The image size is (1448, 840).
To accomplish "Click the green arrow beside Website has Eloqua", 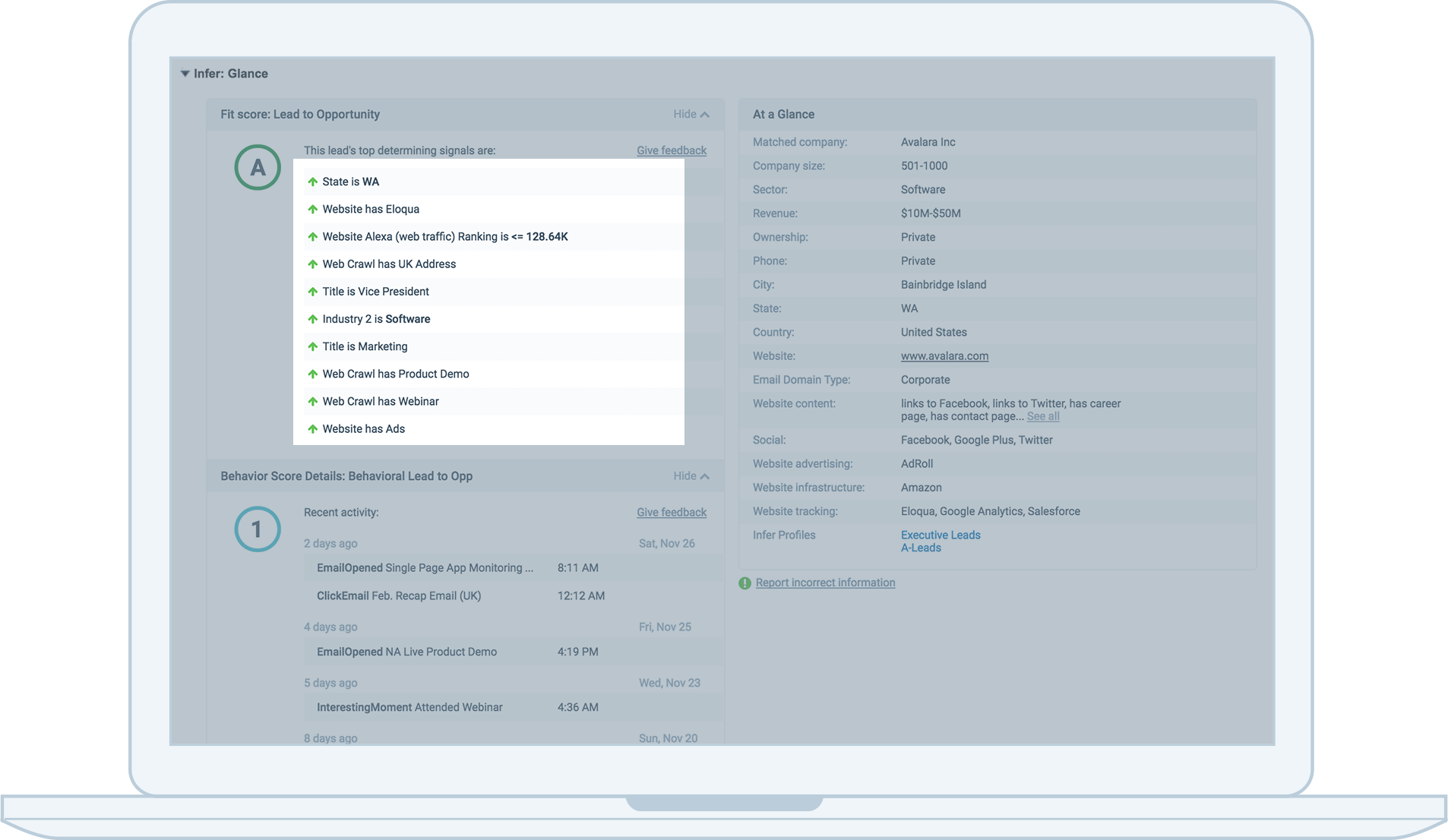I will coord(312,209).
